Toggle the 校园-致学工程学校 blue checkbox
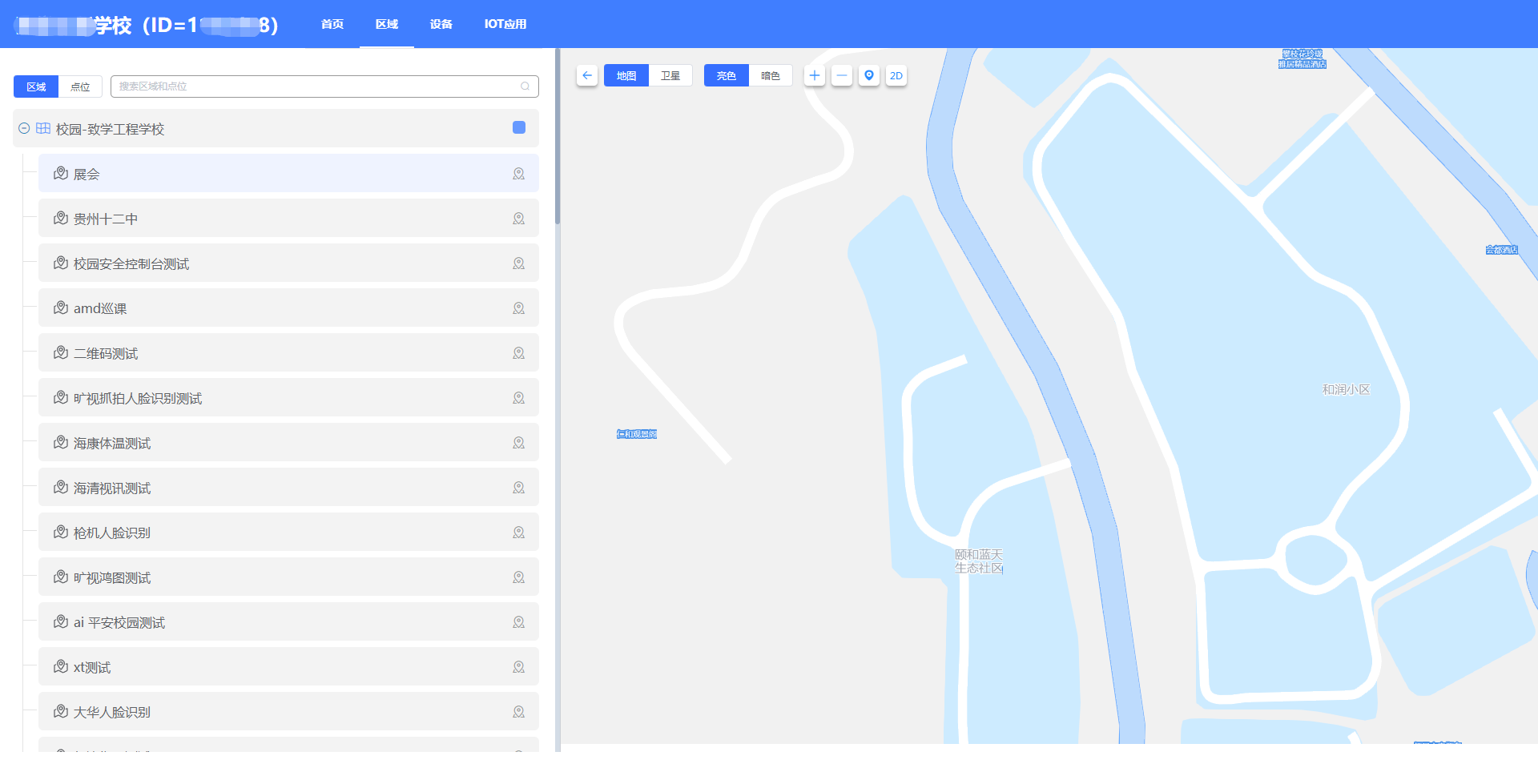The width and height of the screenshot is (1538, 784). (519, 127)
